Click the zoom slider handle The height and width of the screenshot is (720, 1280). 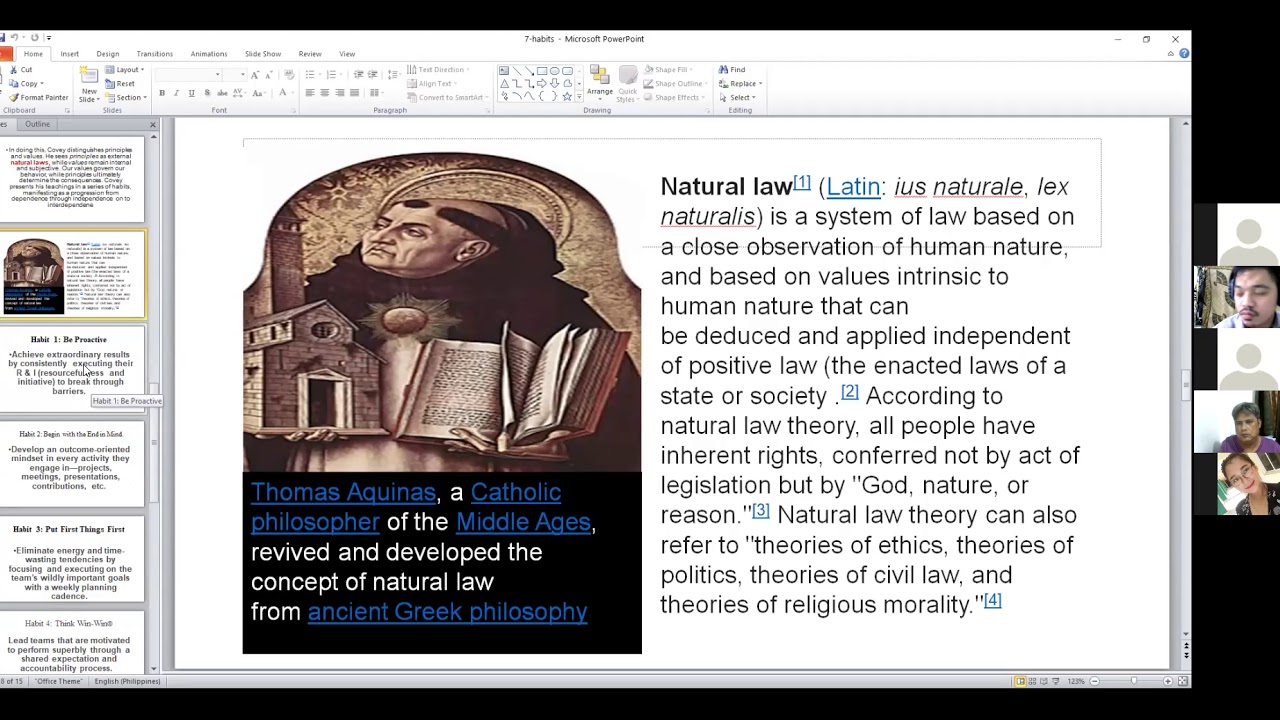tap(1133, 681)
